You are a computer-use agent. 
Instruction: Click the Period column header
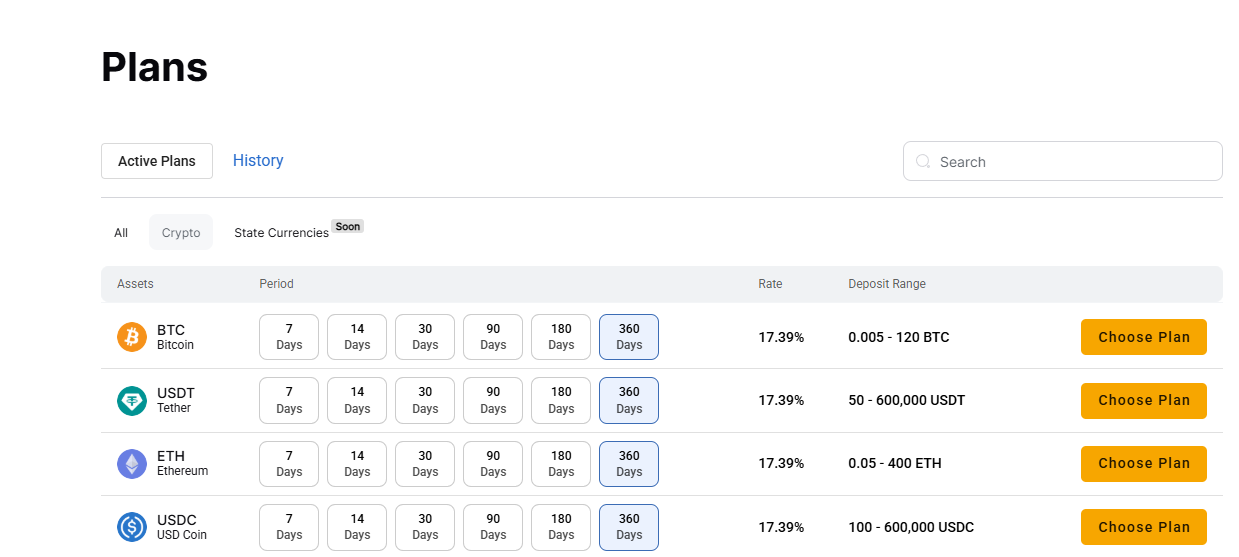click(276, 284)
